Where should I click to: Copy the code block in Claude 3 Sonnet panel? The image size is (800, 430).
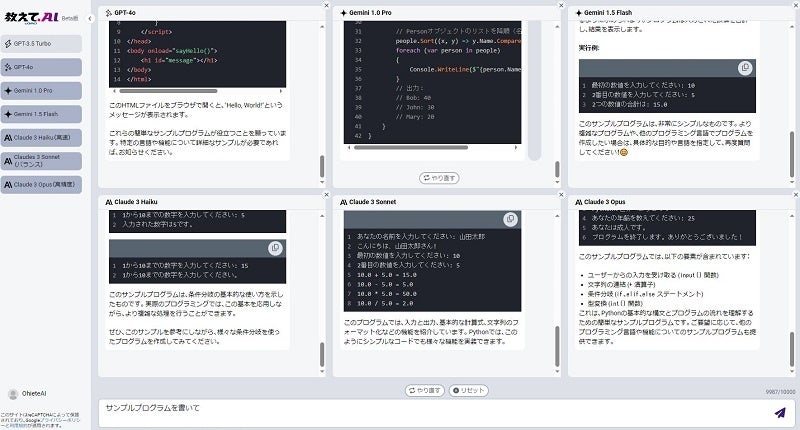click(x=510, y=219)
